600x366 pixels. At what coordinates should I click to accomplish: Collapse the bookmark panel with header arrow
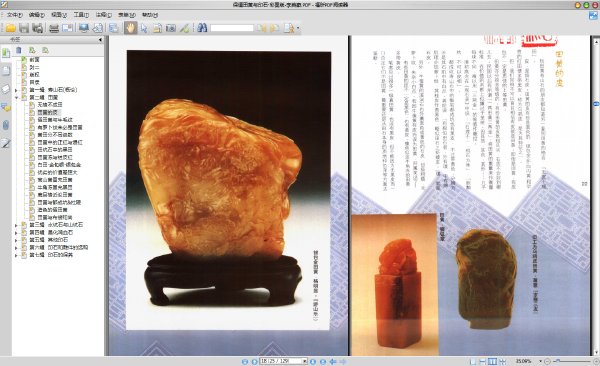coord(100,39)
